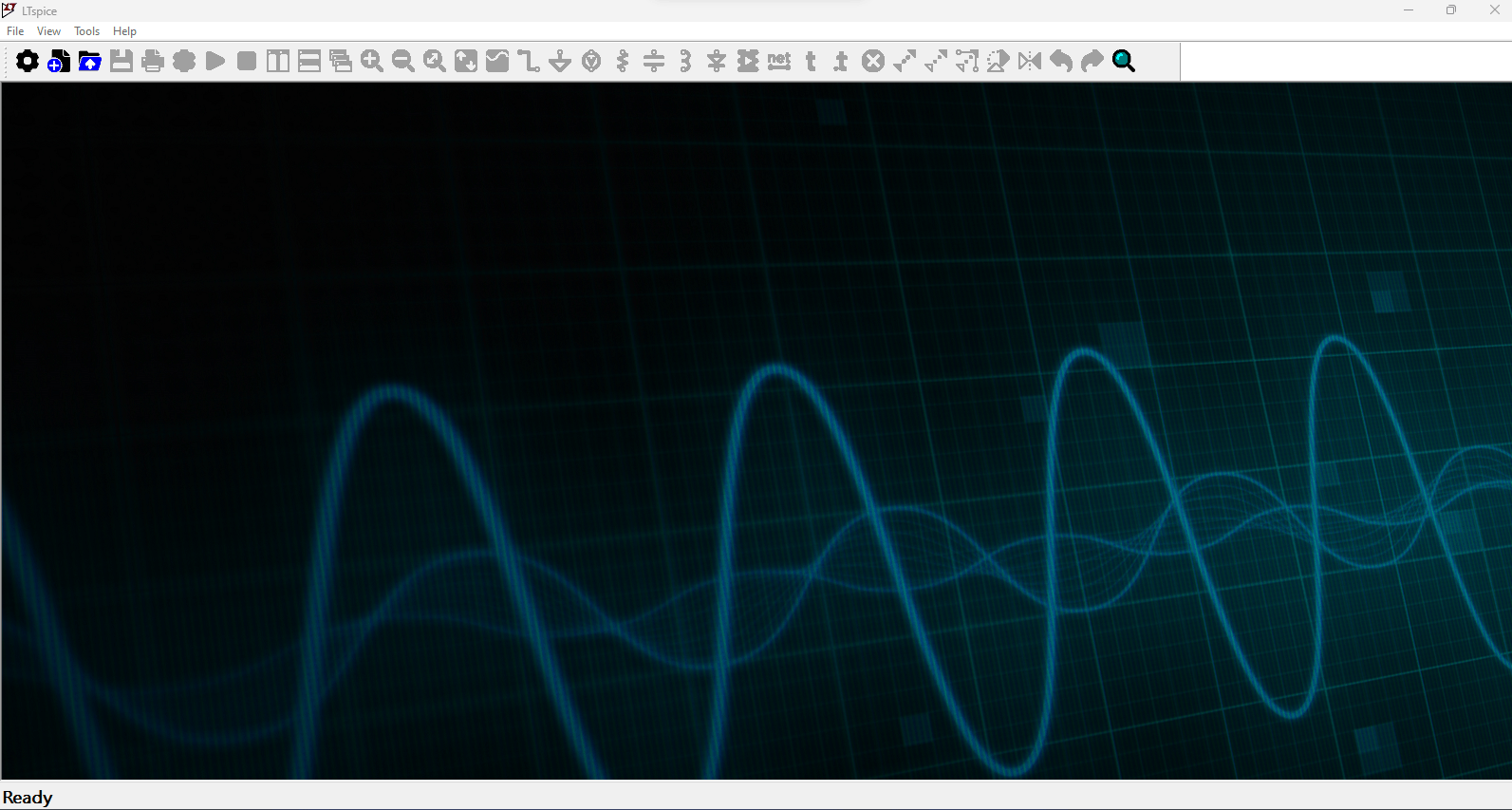Restore down the LTspice window
The width and height of the screenshot is (1512, 810).
coord(1451,10)
